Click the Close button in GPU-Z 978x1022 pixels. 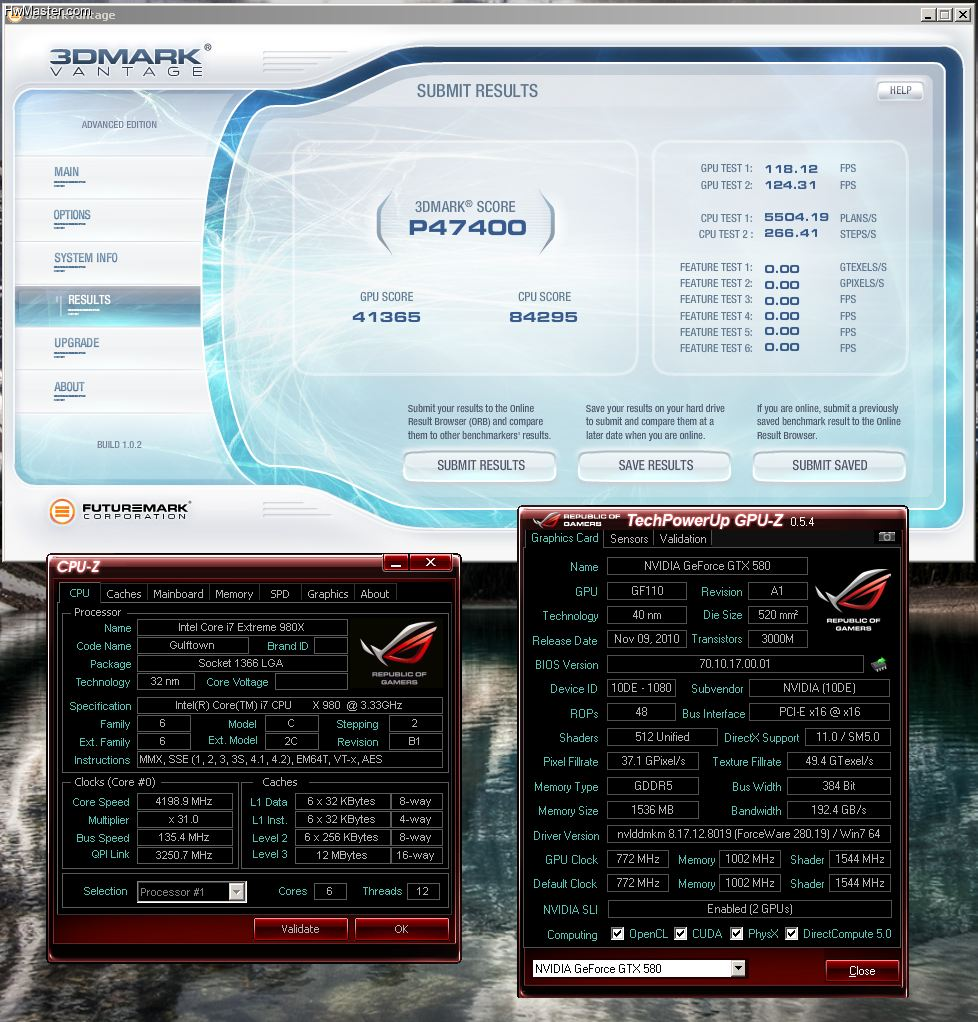point(862,971)
